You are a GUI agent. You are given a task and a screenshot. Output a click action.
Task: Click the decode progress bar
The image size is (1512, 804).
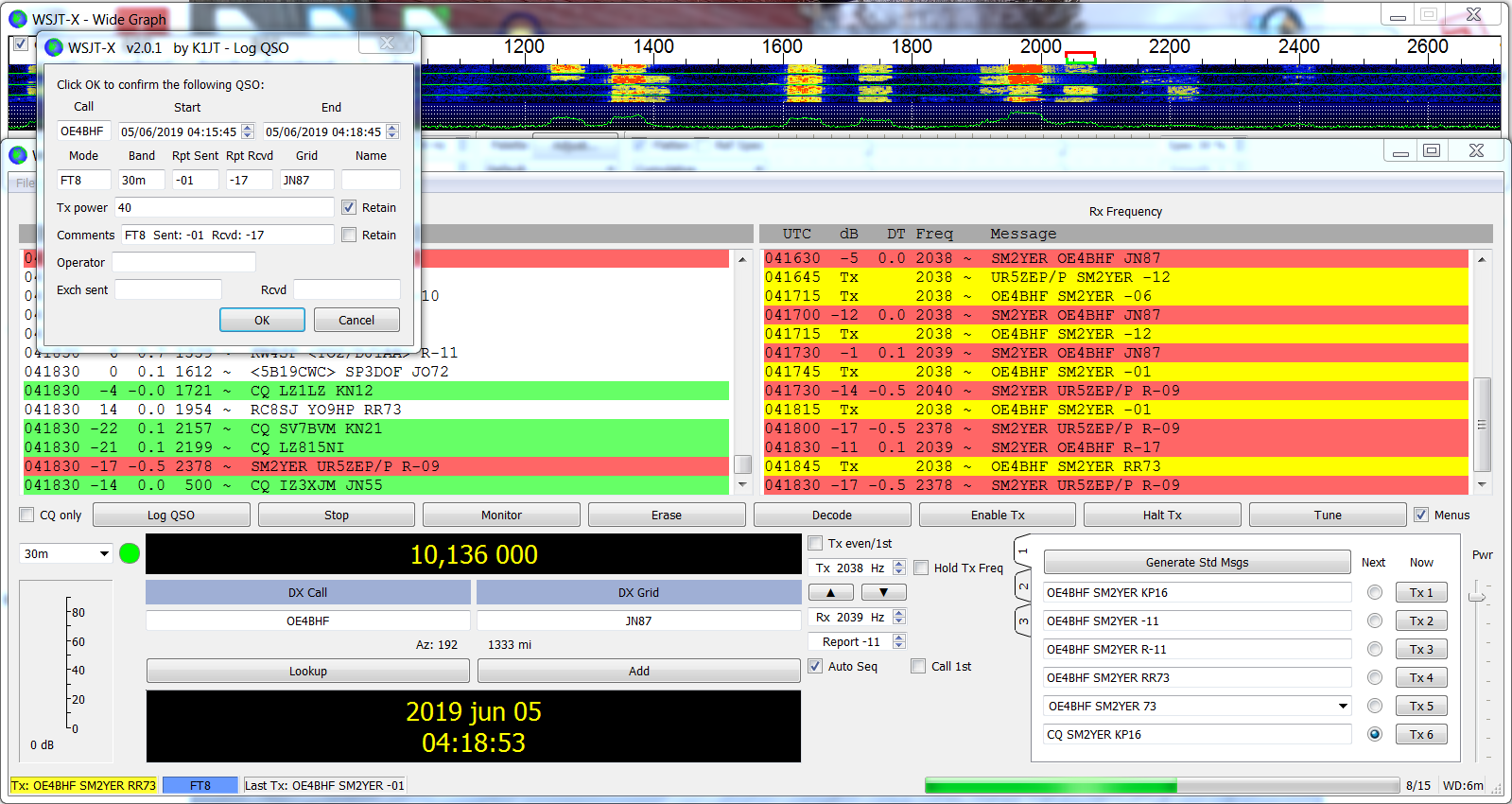point(1162,785)
